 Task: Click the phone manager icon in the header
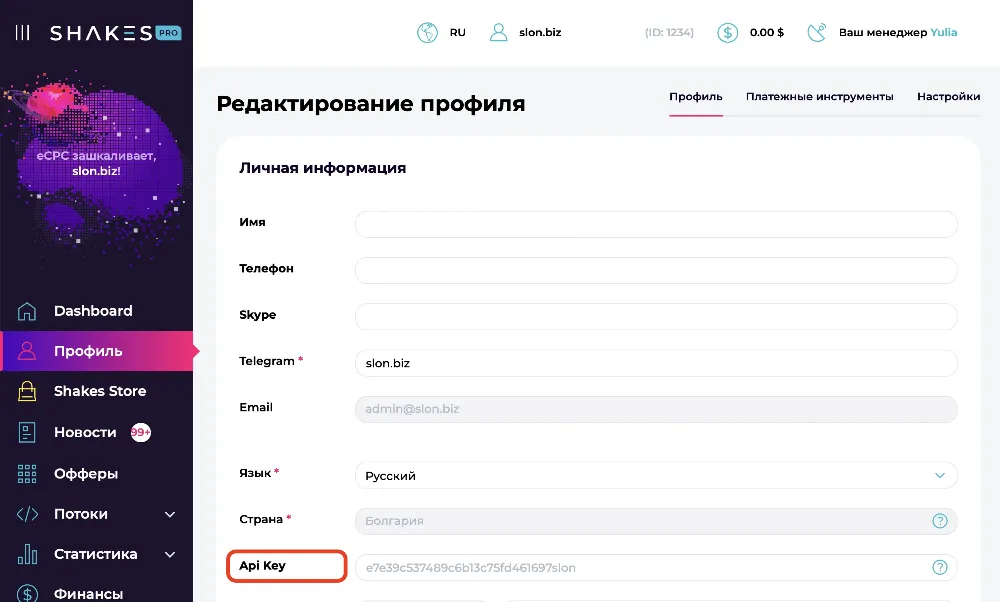(x=817, y=33)
